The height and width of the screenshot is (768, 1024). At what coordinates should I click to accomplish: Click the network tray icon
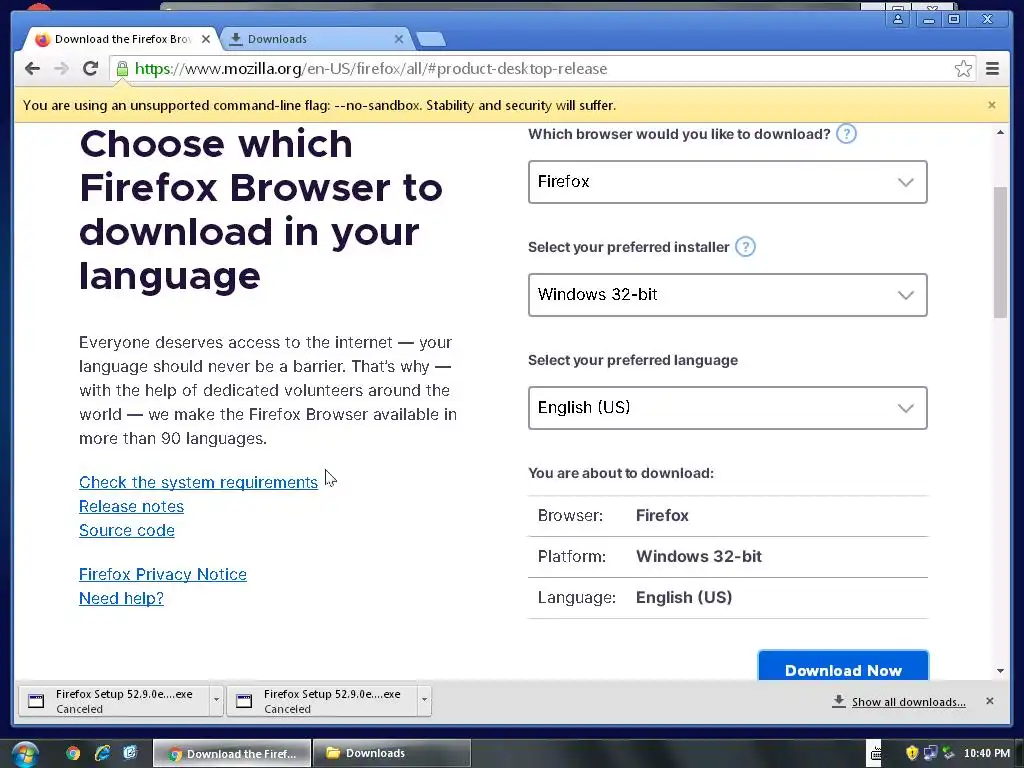(x=930, y=753)
